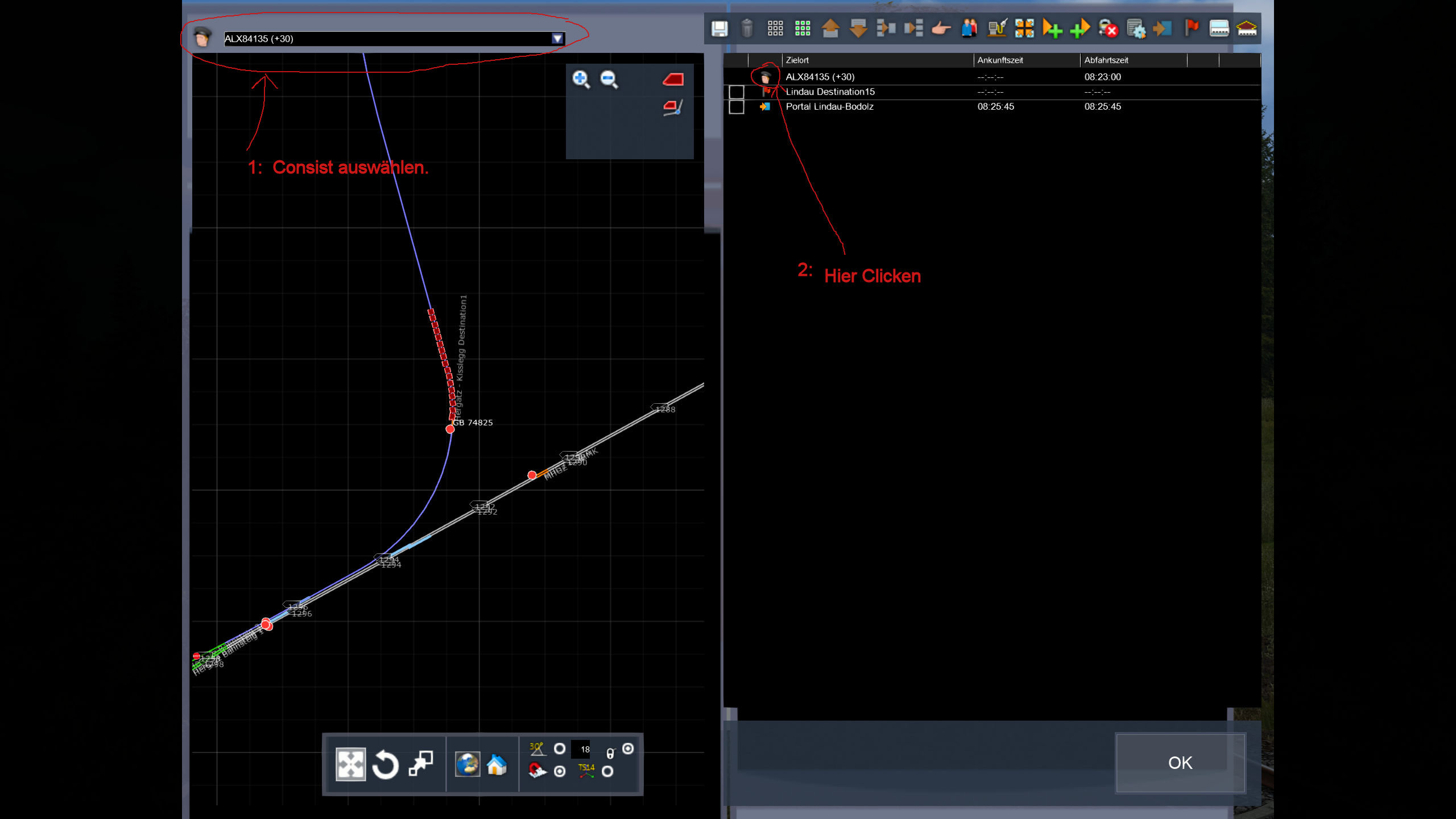Click the rotate arrow gizmo icon
The image size is (1456, 819).
(x=385, y=765)
